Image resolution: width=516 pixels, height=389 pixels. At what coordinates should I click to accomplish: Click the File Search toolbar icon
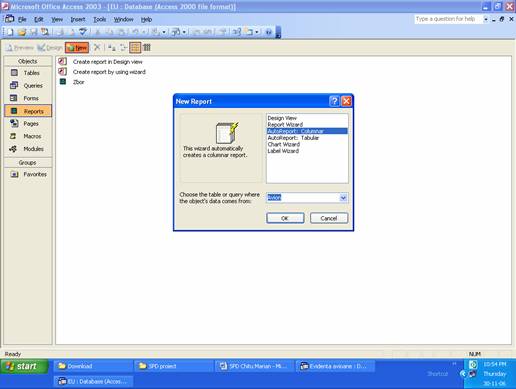[45, 32]
